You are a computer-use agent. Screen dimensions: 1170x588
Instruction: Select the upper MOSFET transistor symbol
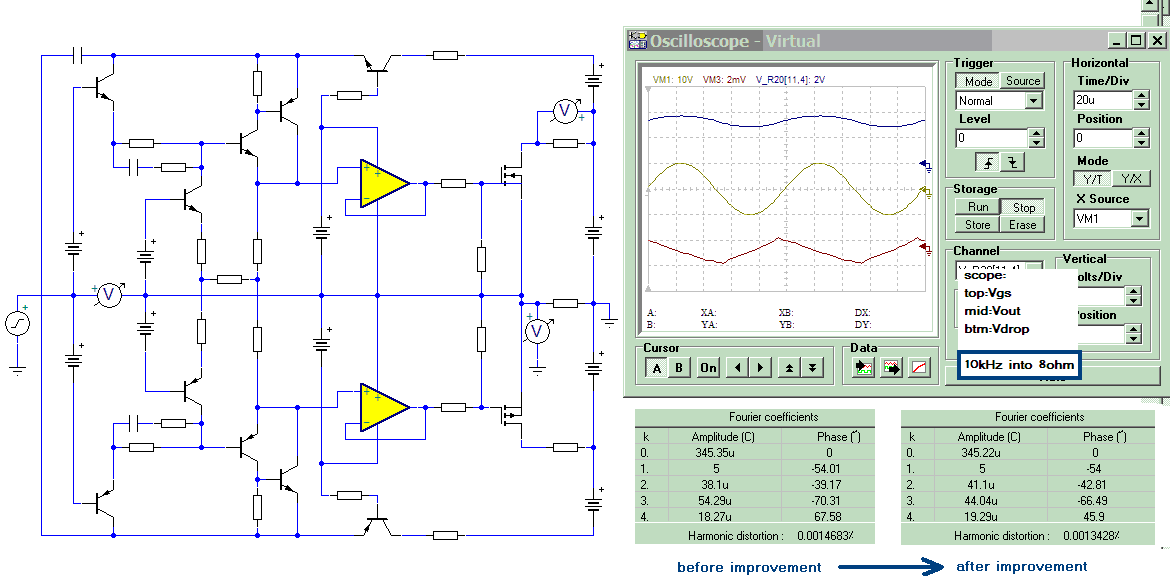coord(511,173)
